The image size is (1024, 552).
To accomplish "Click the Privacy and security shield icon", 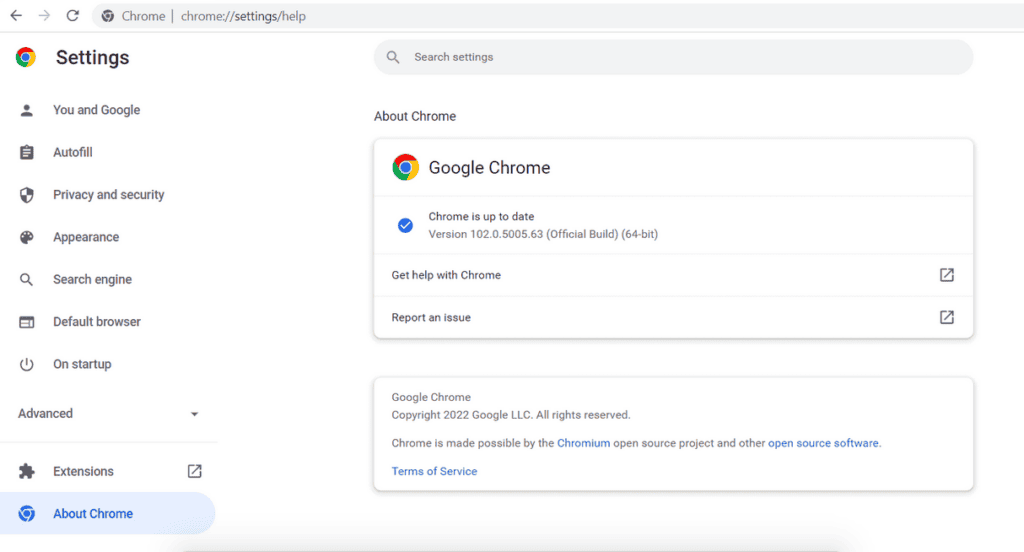I will (x=26, y=195).
